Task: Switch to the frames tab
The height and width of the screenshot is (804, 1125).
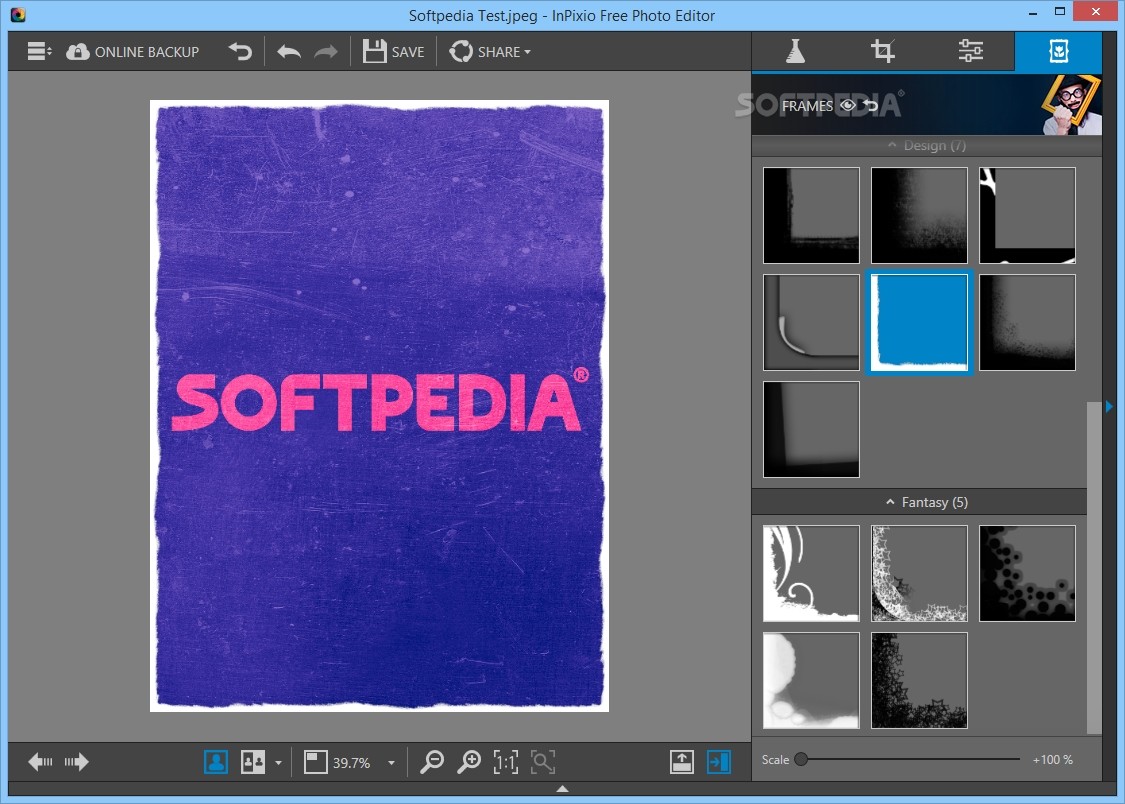Action: [x=1059, y=51]
